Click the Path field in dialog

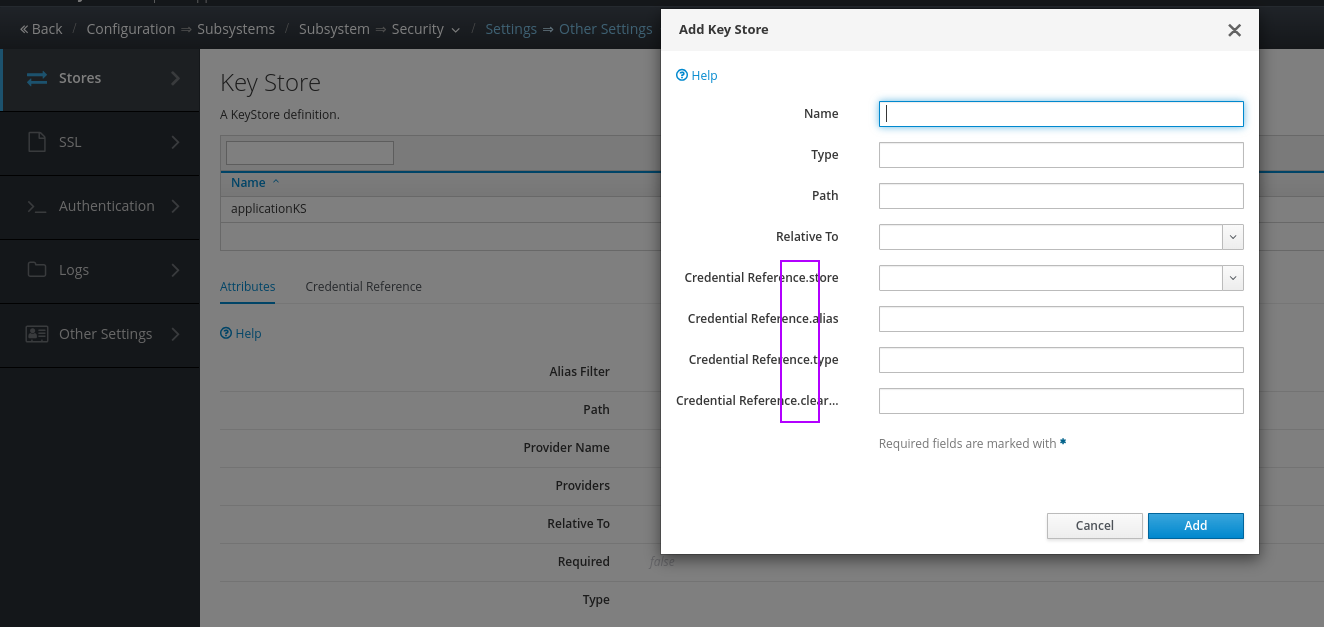coord(1060,196)
